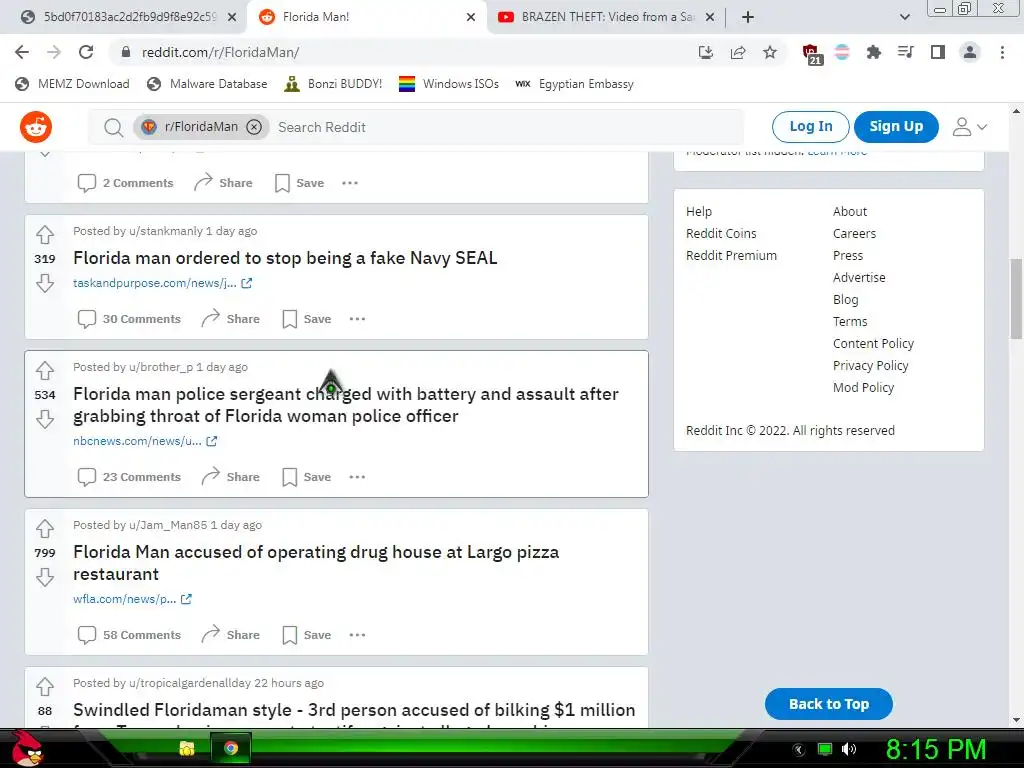
Task: Open the wfla.com article link
Action: [133, 599]
